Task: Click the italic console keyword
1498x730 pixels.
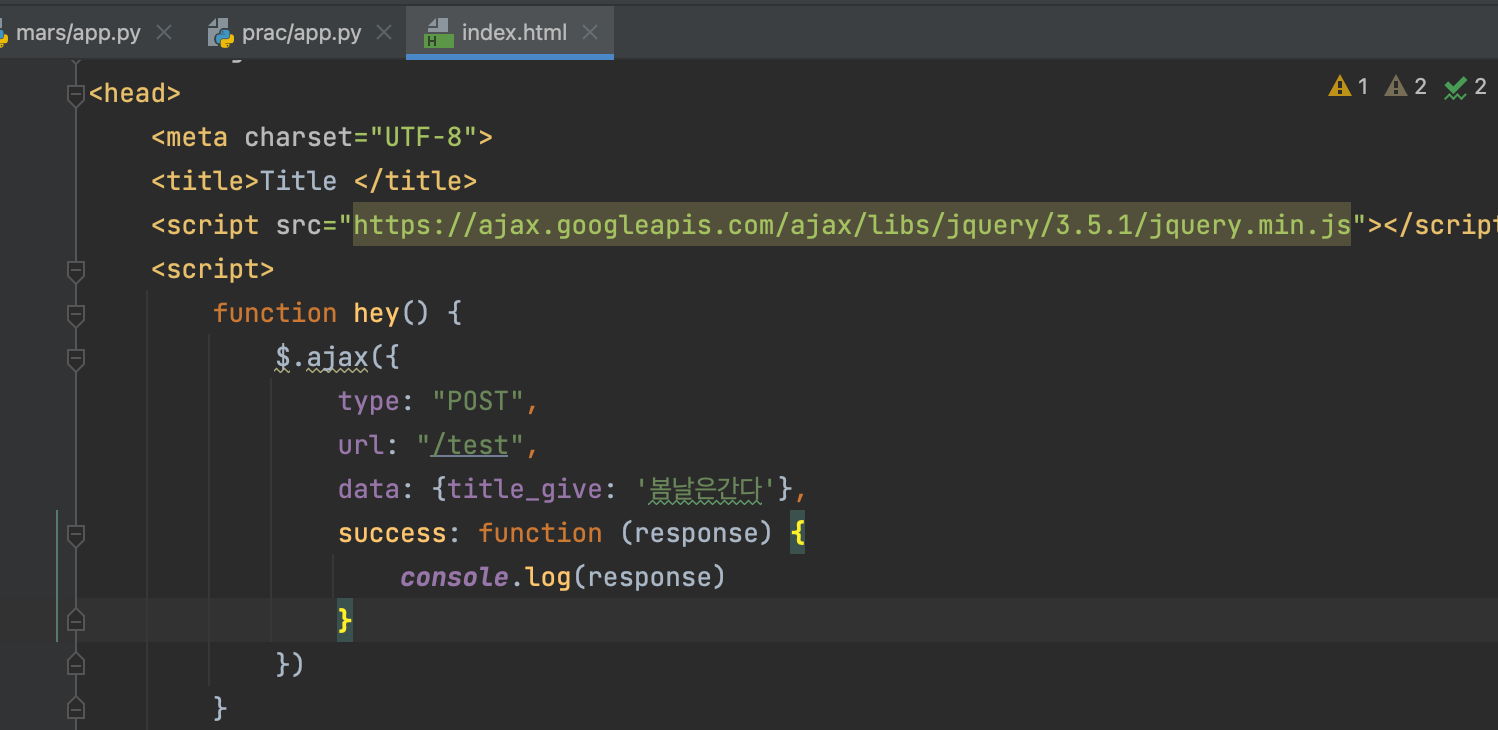Action: click(x=454, y=578)
